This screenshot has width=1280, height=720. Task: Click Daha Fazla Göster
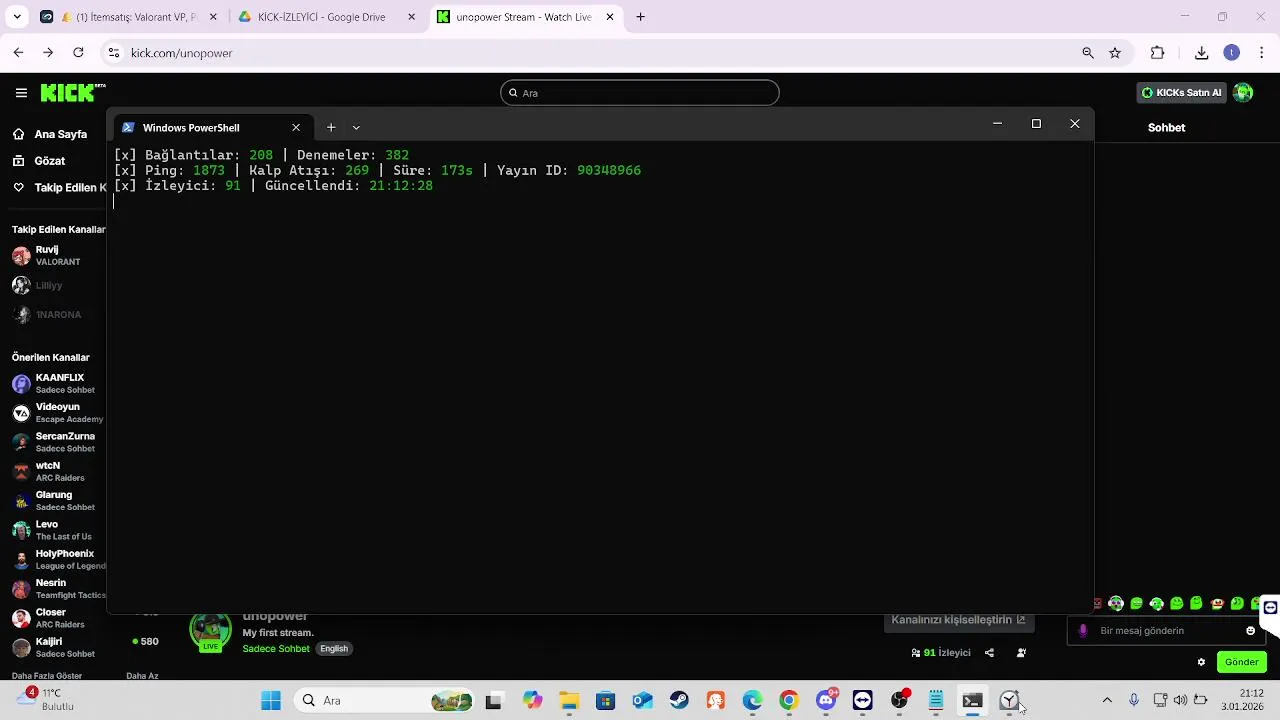click(47, 676)
